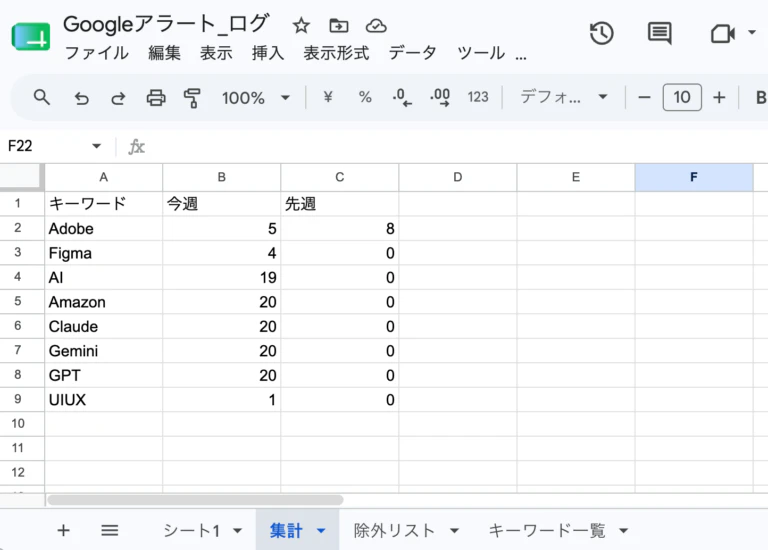
Task: Apply yen currency format
Action: [x=328, y=97]
